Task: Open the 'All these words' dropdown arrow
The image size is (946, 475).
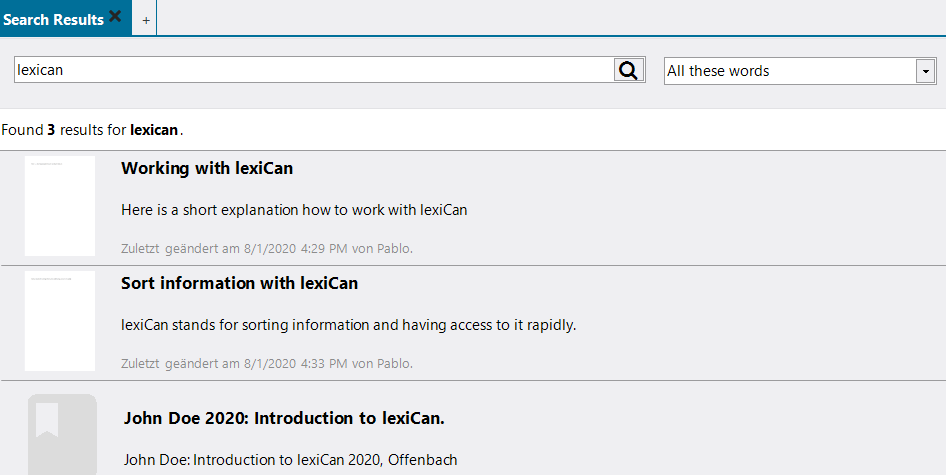Action: click(x=925, y=71)
